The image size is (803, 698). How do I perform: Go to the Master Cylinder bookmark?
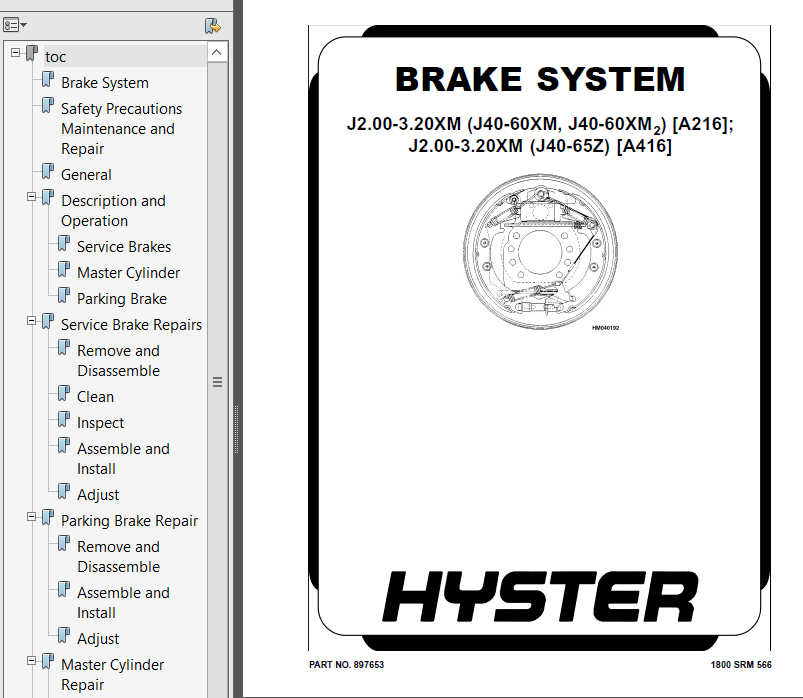pos(129,273)
